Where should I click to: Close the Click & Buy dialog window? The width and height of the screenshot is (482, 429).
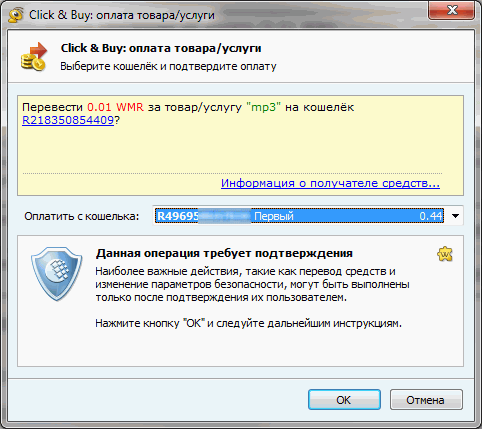point(452,11)
